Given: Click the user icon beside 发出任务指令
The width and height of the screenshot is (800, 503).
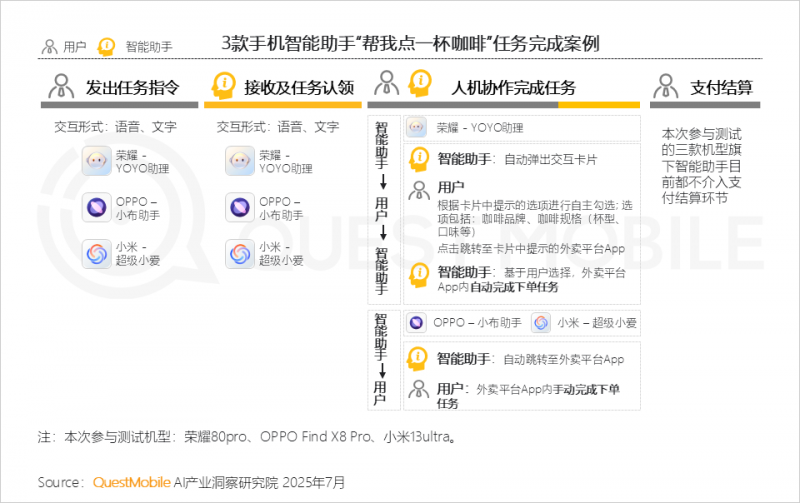Looking at the screenshot, I should coord(61,86).
